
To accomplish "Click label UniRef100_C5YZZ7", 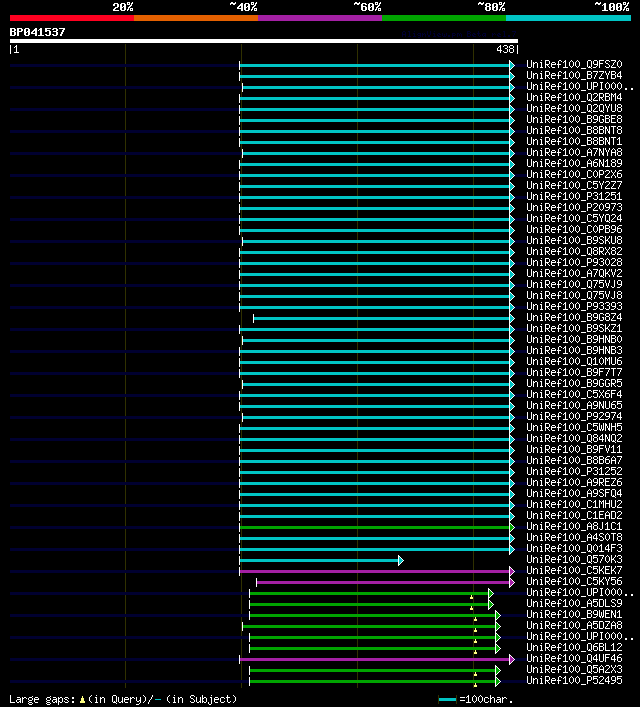I will (574, 185).
